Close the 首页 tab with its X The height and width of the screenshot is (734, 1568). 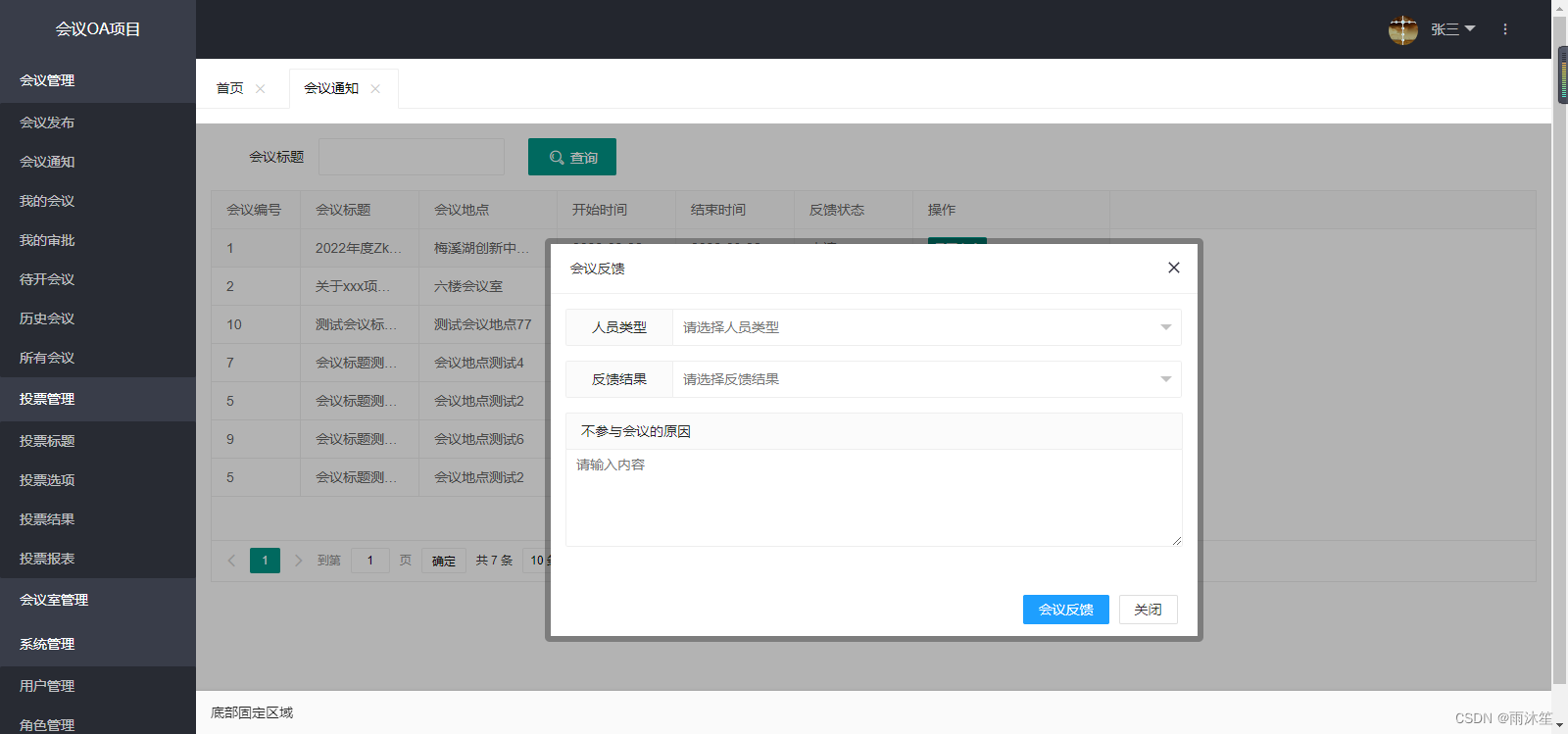[261, 89]
